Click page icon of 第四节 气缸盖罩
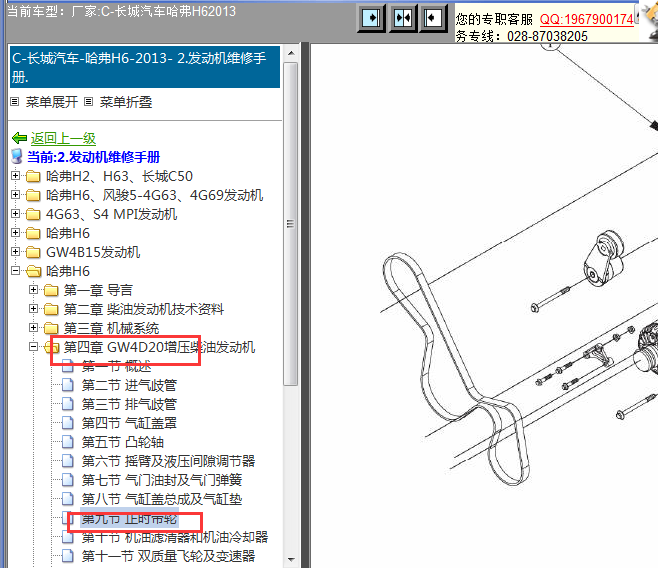Viewport: 658px width, 568px height. [x=68, y=423]
